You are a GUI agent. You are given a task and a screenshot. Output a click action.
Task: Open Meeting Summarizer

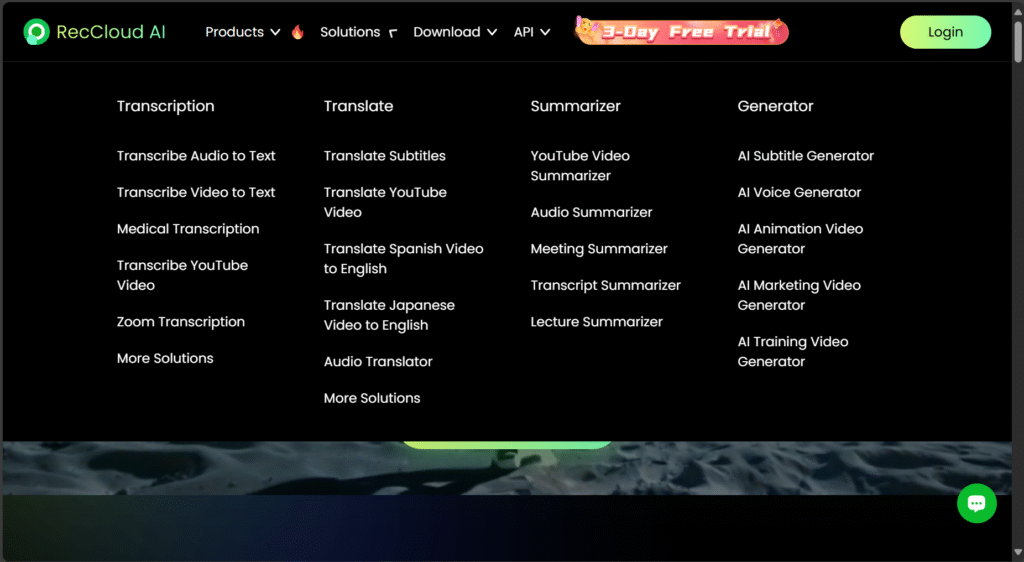click(599, 249)
